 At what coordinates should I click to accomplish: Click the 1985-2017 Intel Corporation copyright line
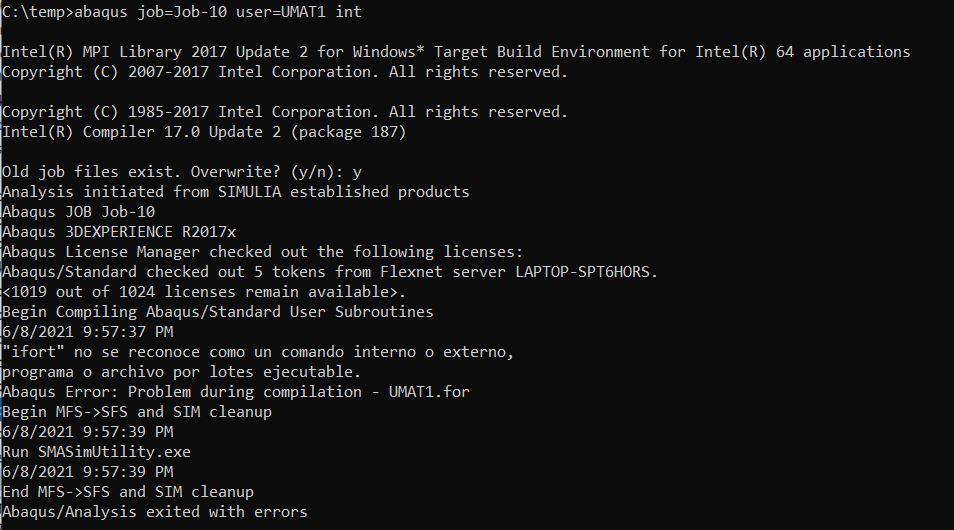click(x=285, y=112)
